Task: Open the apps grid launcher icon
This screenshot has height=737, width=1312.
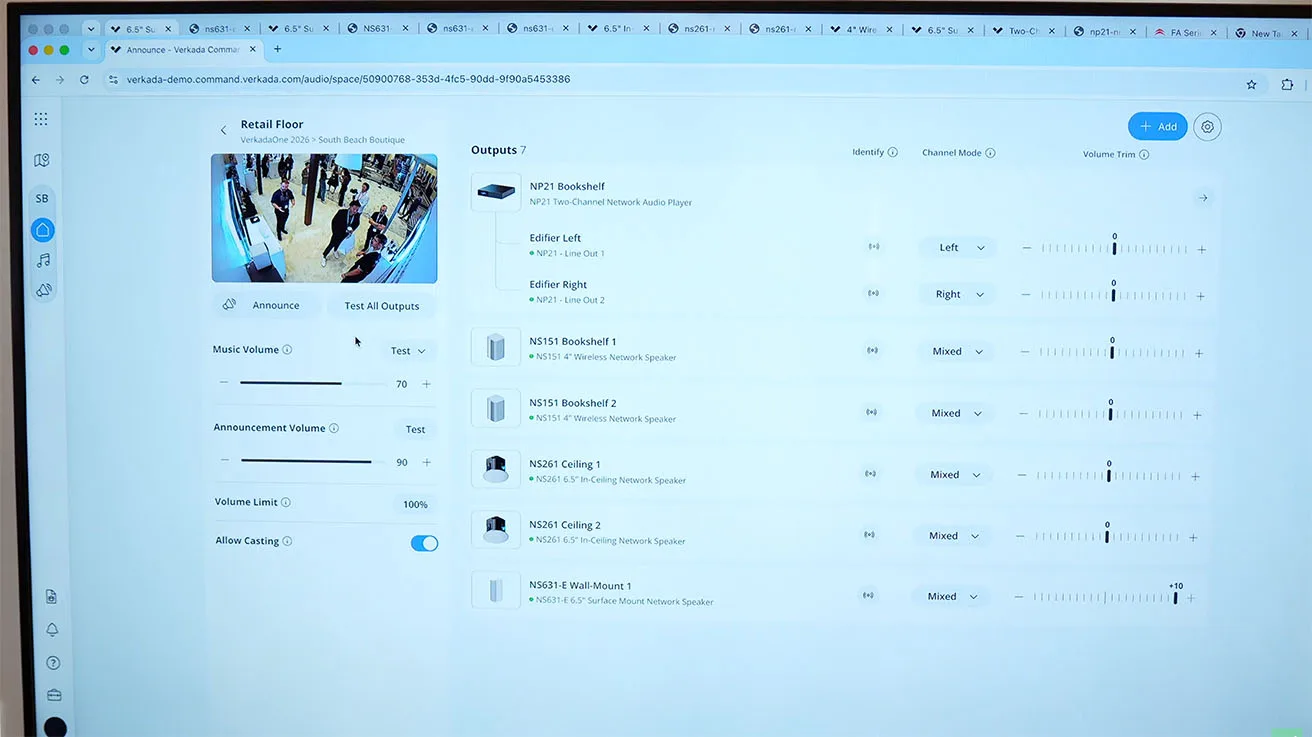Action: coord(41,119)
